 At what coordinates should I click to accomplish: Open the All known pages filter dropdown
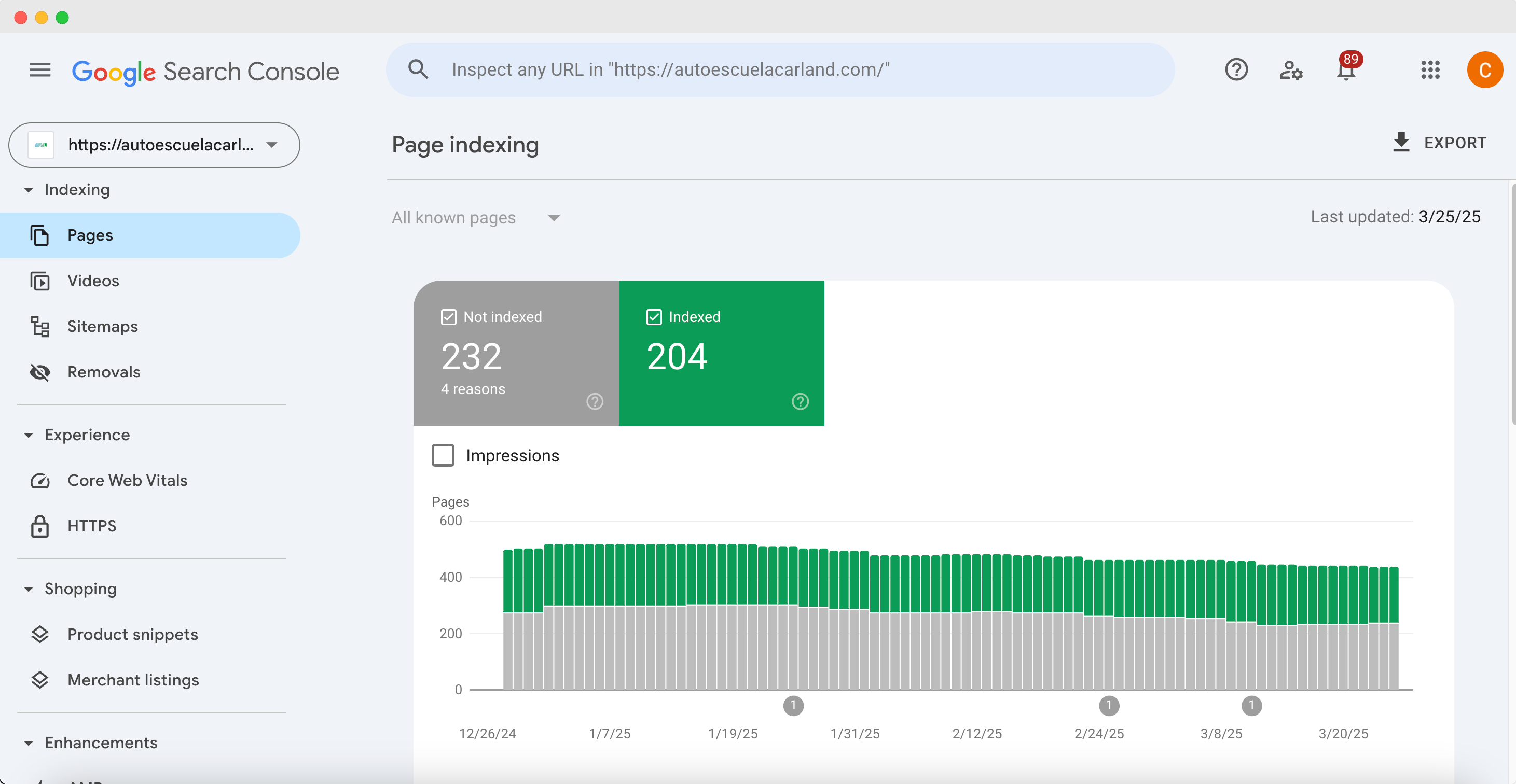click(476, 218)
